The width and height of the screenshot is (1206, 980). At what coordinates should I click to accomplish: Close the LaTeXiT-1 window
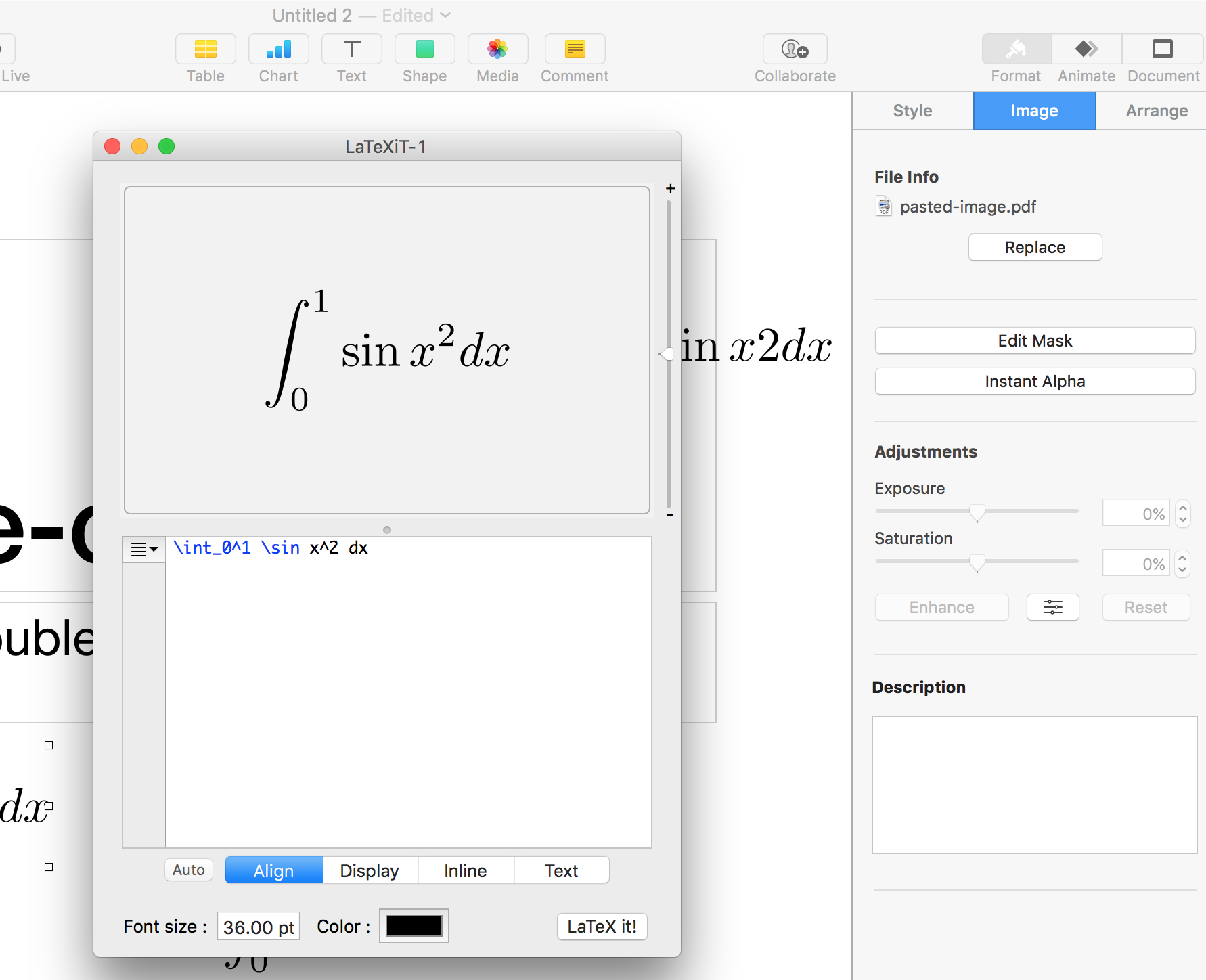coord(112,146)
